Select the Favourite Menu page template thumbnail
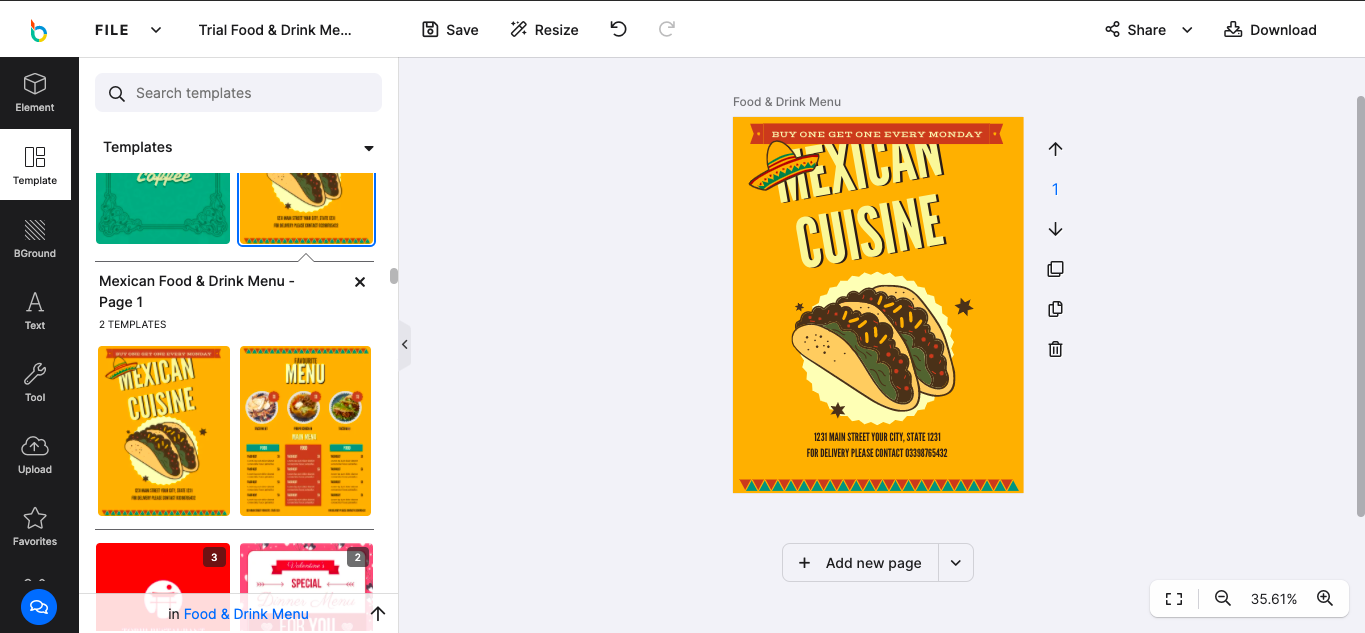 (x=305, y=431)
